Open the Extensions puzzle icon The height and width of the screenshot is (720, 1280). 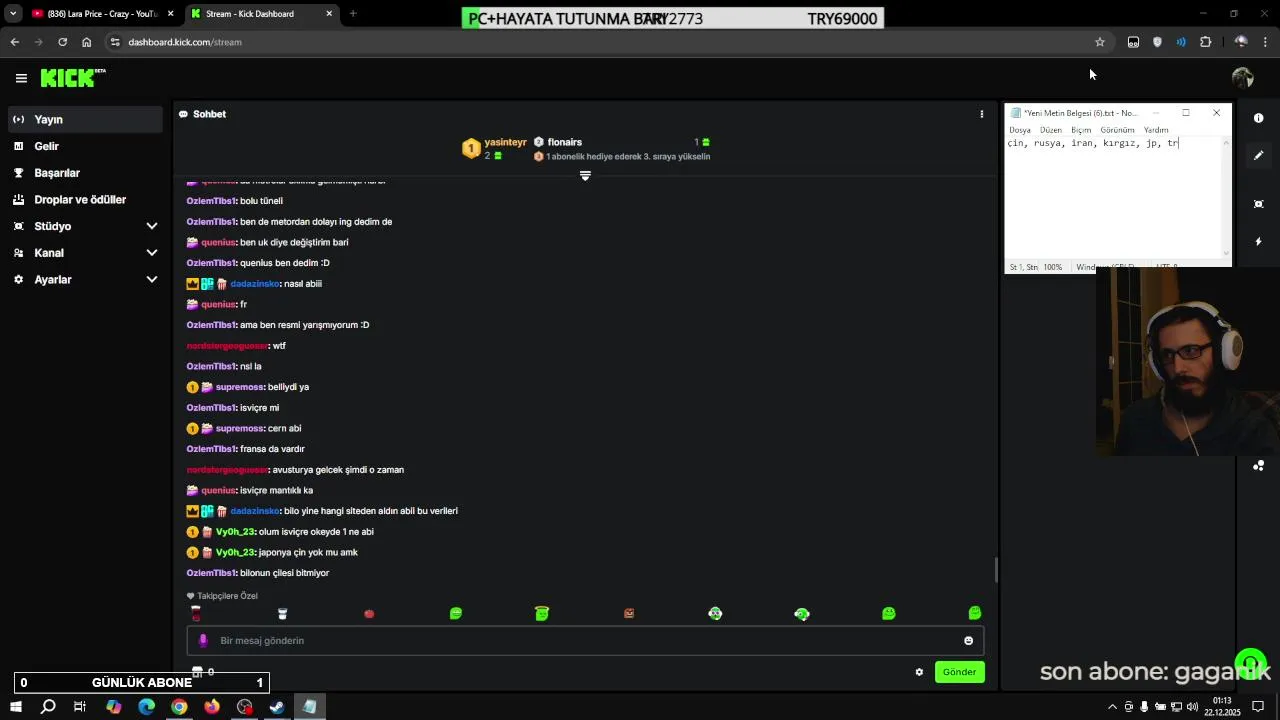click(x=1205, y=42)
